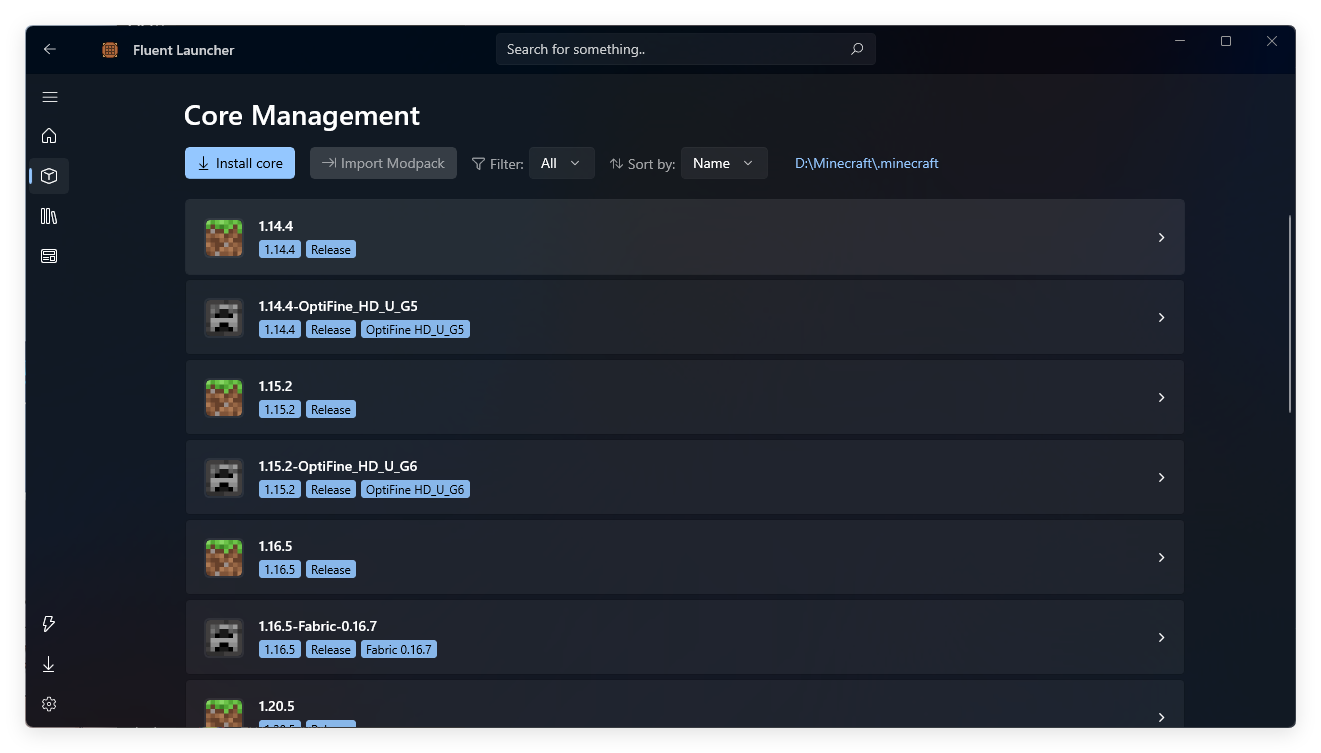This screenshot has height=753, width=1321.
Task: Click the 1.16.5-Fabric-0.16.7 core title
Action: click(318, 626)
